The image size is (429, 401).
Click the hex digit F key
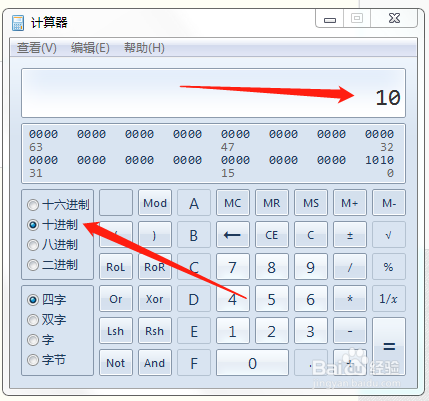pyautogui.click(x=194, y=363)
